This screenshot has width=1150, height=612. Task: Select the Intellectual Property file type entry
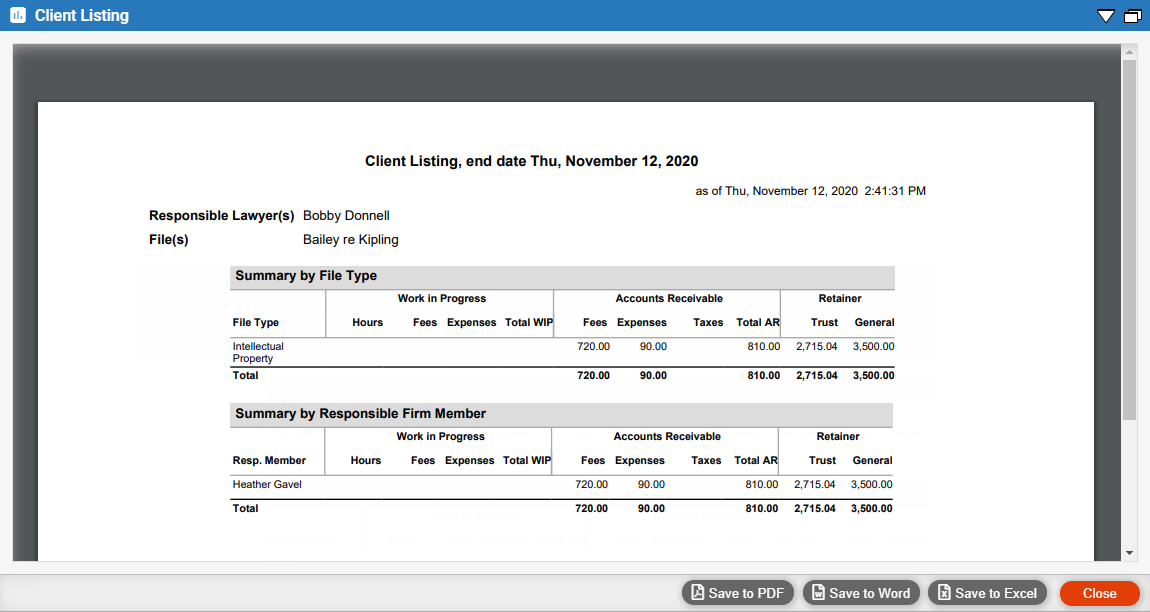pos(258,352)
